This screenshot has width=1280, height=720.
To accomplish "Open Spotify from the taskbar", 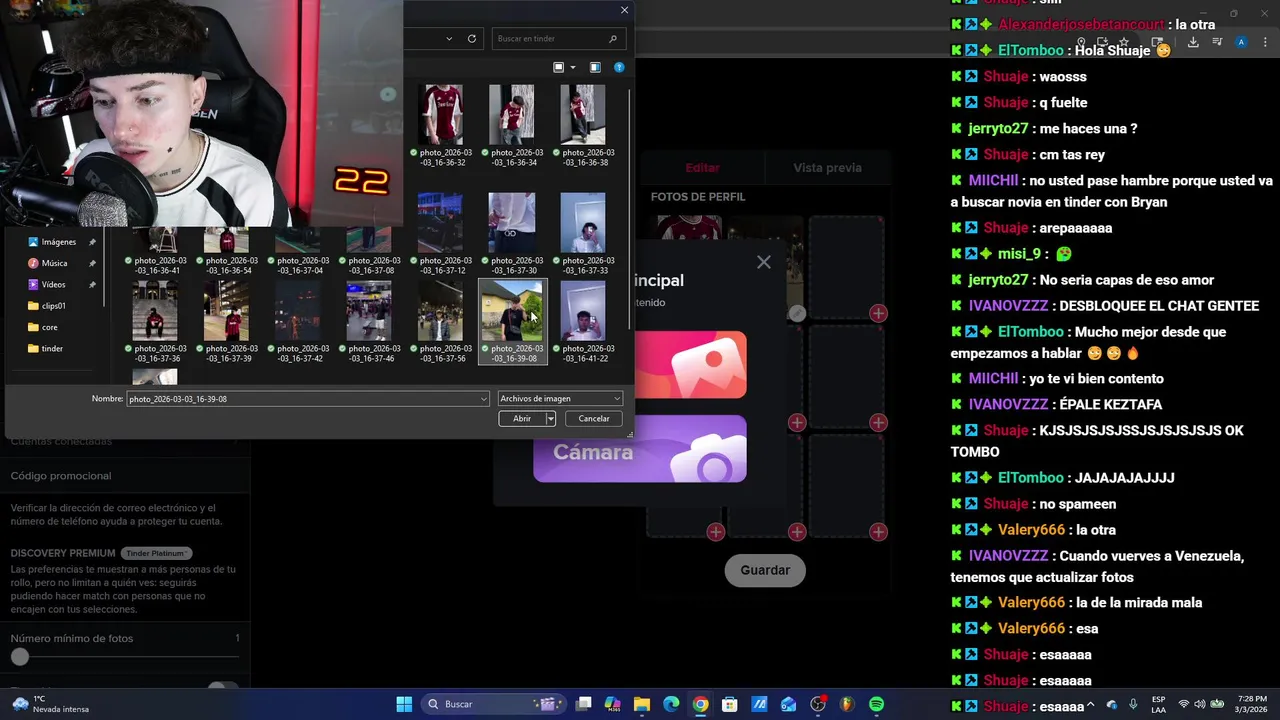I will (x=876, y=704).
